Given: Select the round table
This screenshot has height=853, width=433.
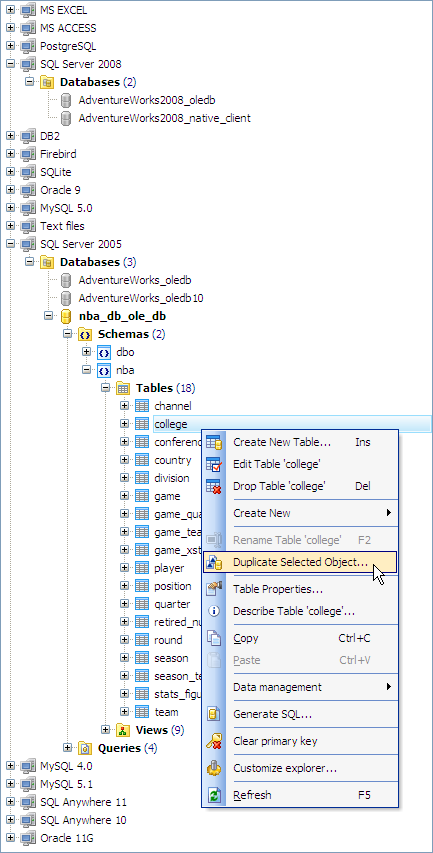Looking at the screenshot, I should [x=168, y=640].
